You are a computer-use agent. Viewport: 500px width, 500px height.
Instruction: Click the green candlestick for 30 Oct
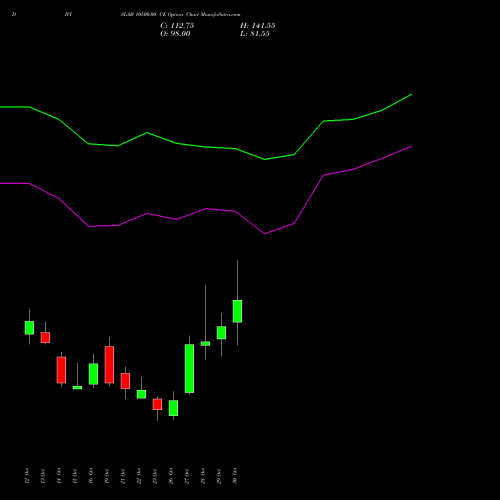(x=237, y=311)
